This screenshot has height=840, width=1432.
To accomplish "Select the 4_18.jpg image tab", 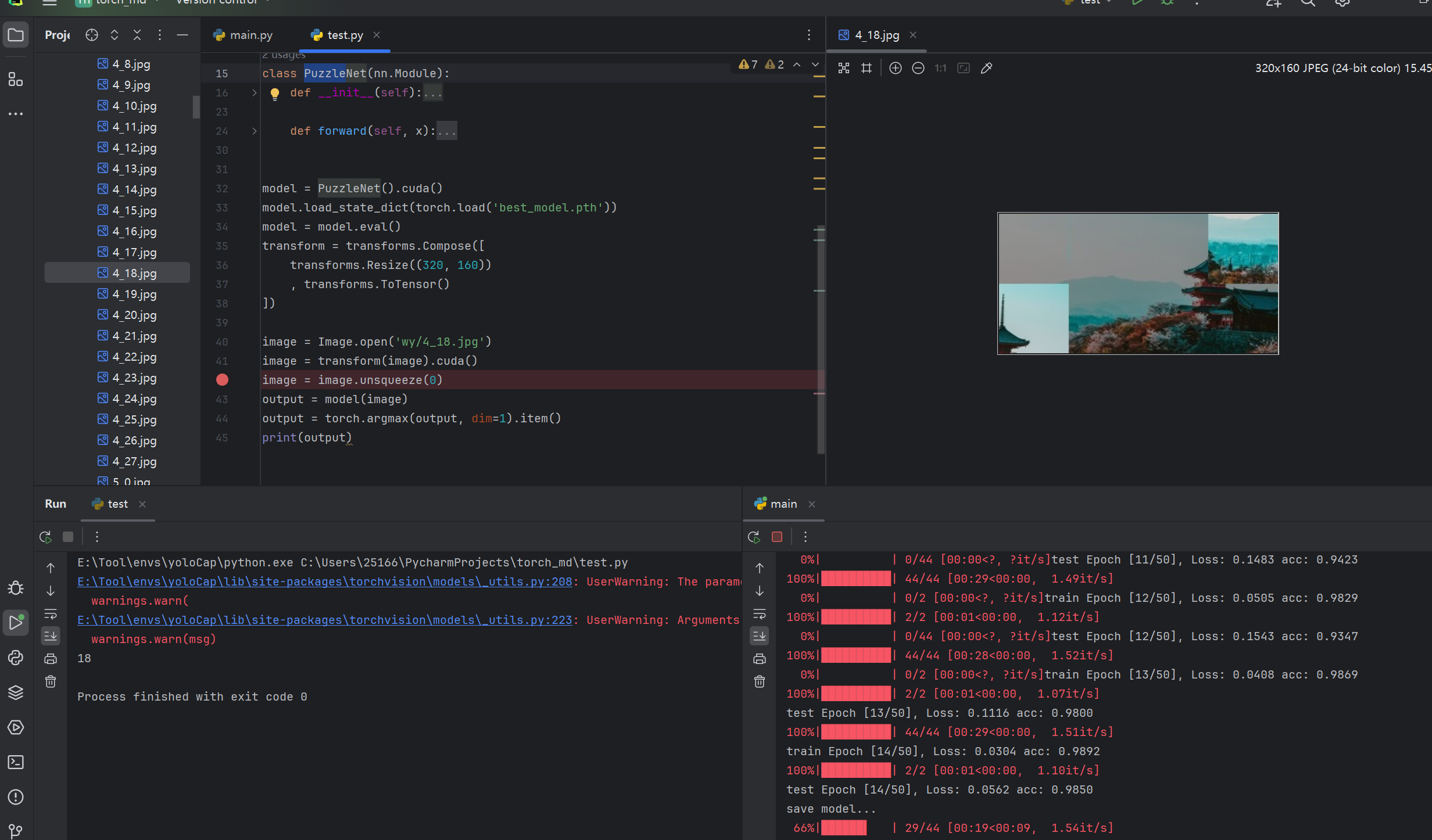I will click(x=869, y=35).
